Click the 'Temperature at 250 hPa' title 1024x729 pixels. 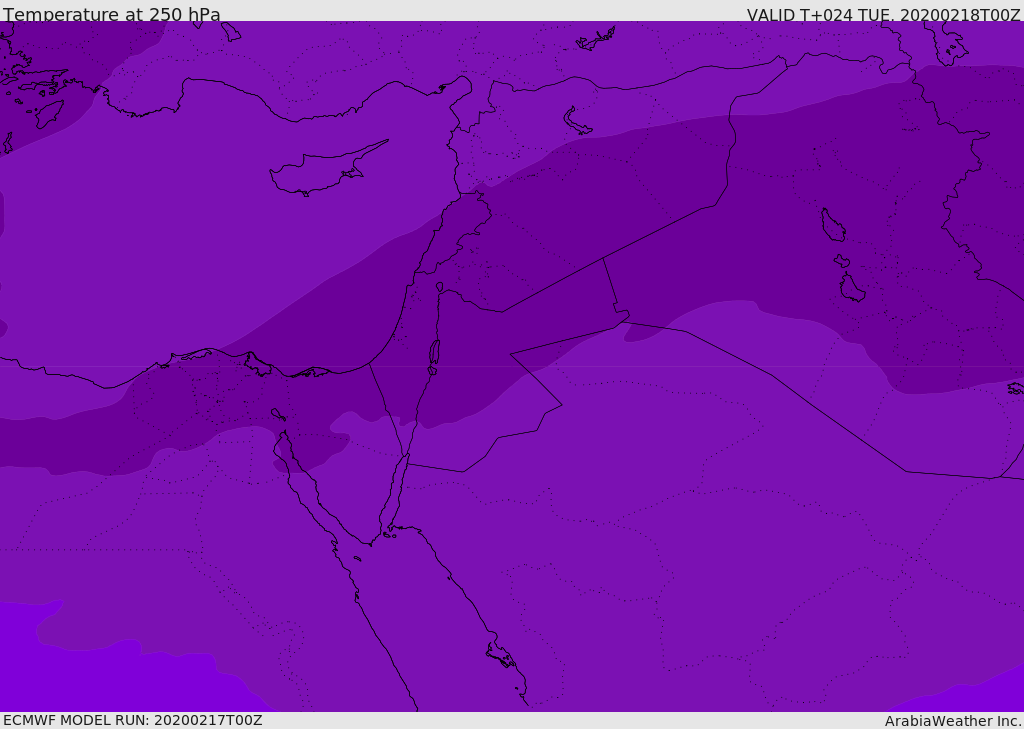tap(112, 14)
